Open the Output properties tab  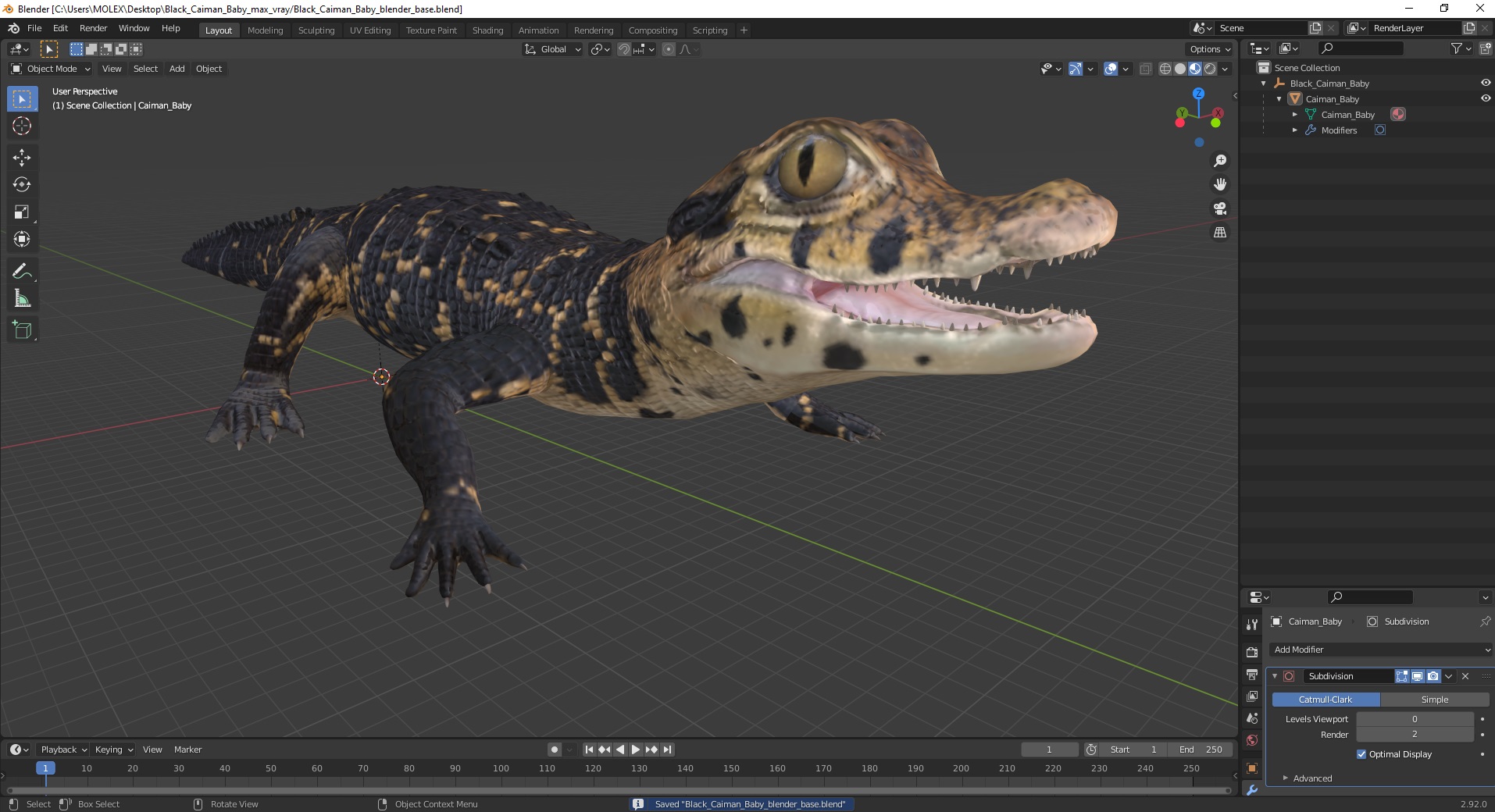tap(1252, 674)
